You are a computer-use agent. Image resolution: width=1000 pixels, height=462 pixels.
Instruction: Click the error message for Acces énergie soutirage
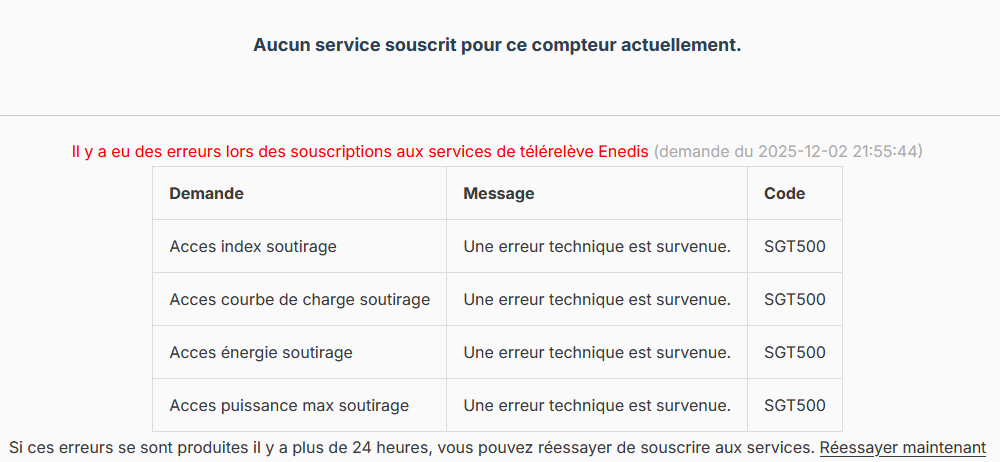coord(597,353)
